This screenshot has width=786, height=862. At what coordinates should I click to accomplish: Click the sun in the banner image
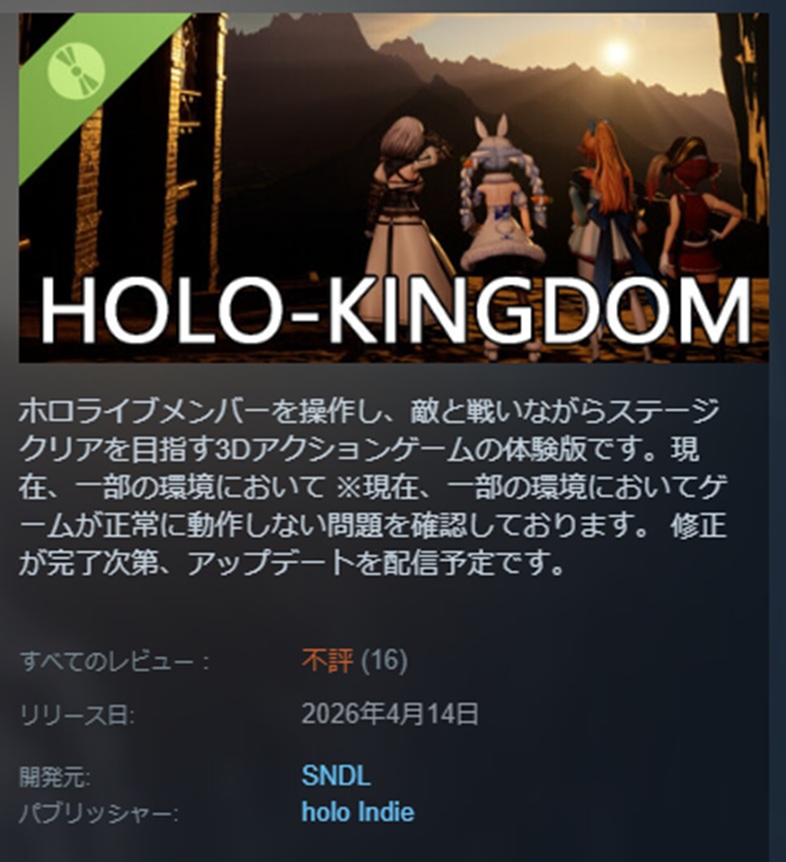pos(616,53)
